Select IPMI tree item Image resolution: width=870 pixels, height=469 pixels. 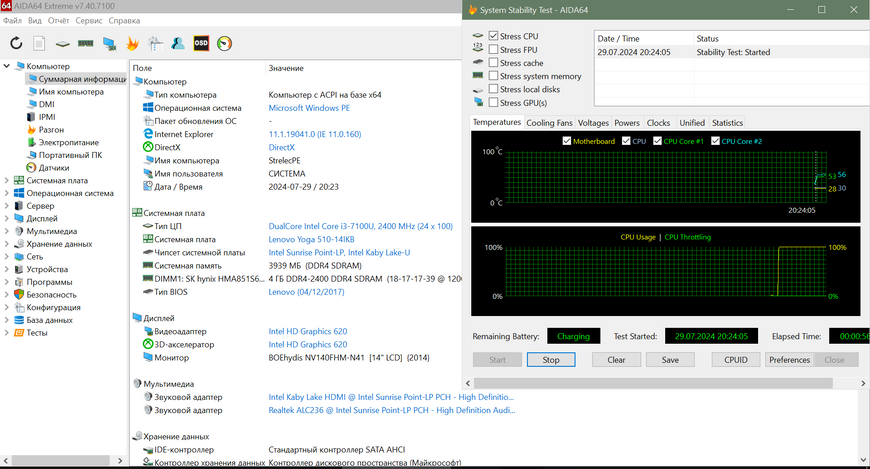(x=47, y=117)
